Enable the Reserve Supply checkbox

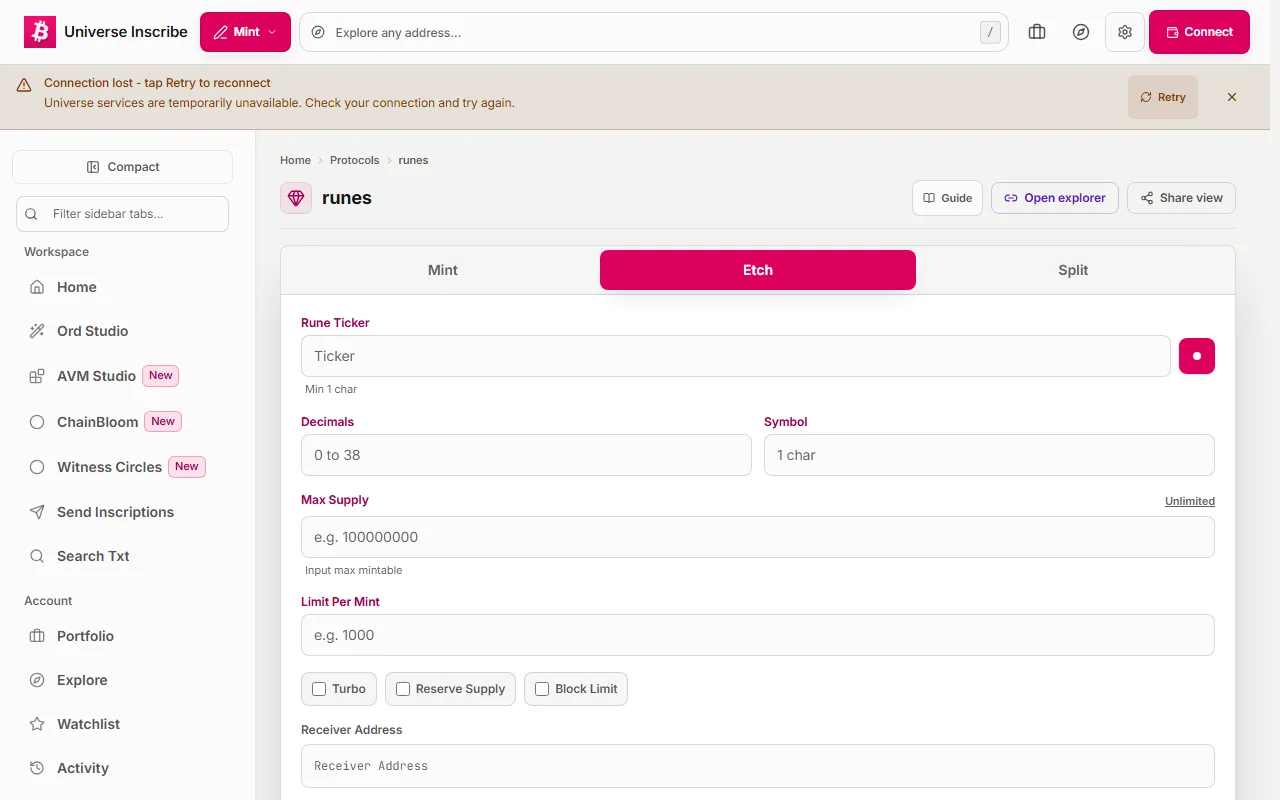[403, 689]
